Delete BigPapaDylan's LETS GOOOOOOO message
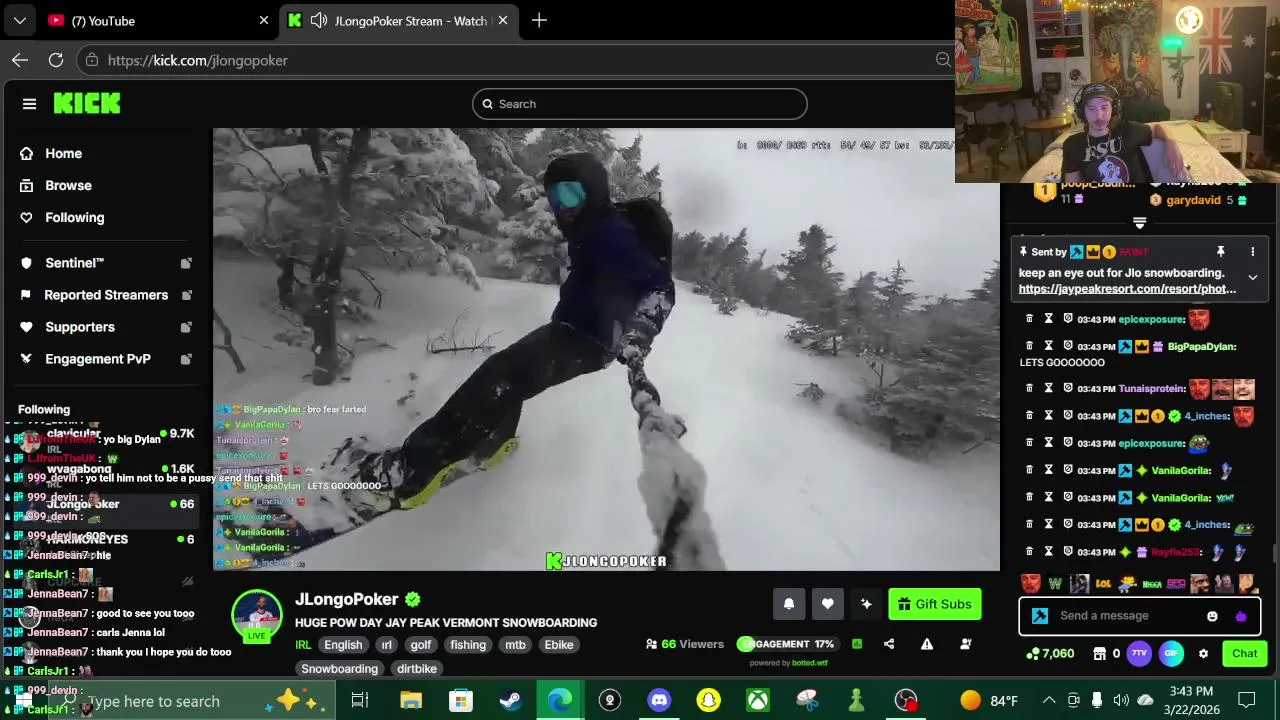The image size is (1280, 720). pos(1029,346)
